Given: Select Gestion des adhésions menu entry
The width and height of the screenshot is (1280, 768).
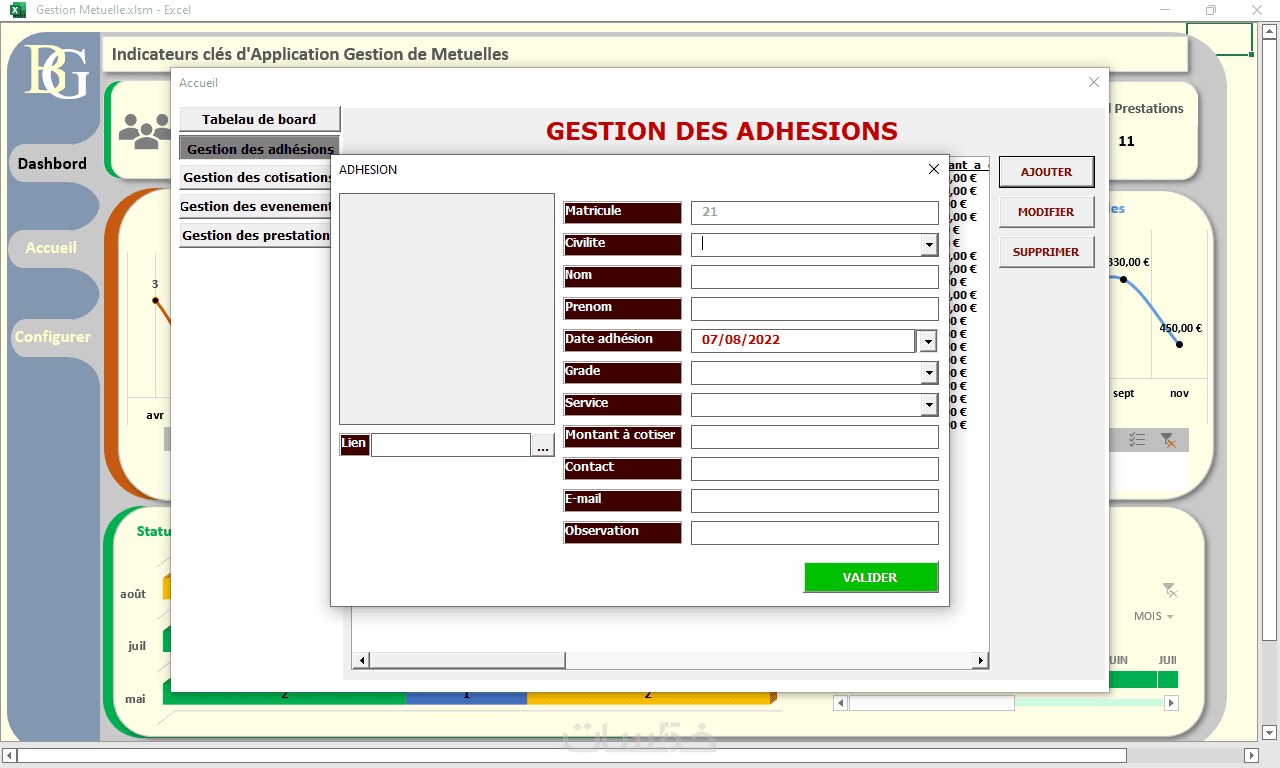Looking at the screenshot, I should [260, 149].
